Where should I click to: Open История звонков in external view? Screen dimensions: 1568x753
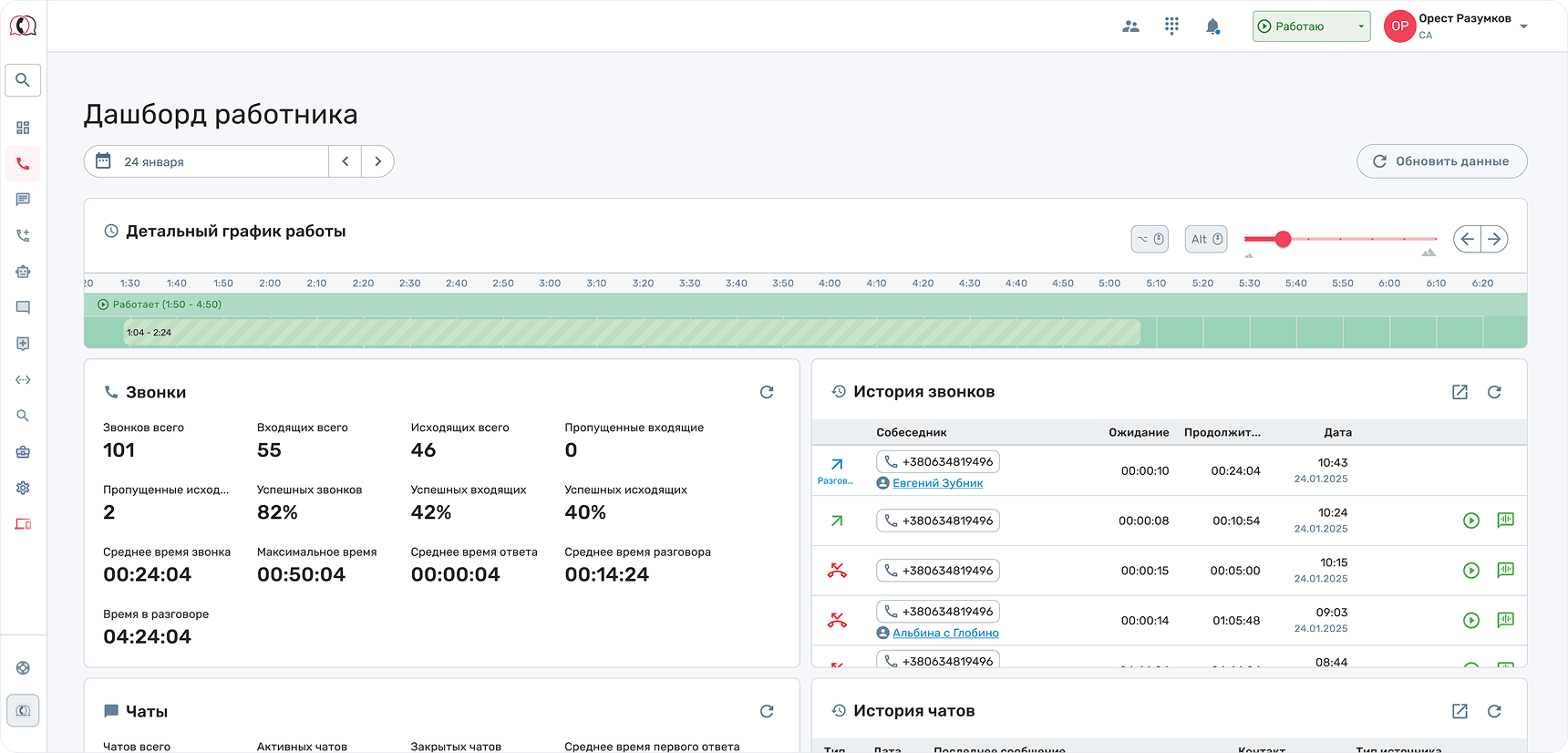coord(1460,392)
